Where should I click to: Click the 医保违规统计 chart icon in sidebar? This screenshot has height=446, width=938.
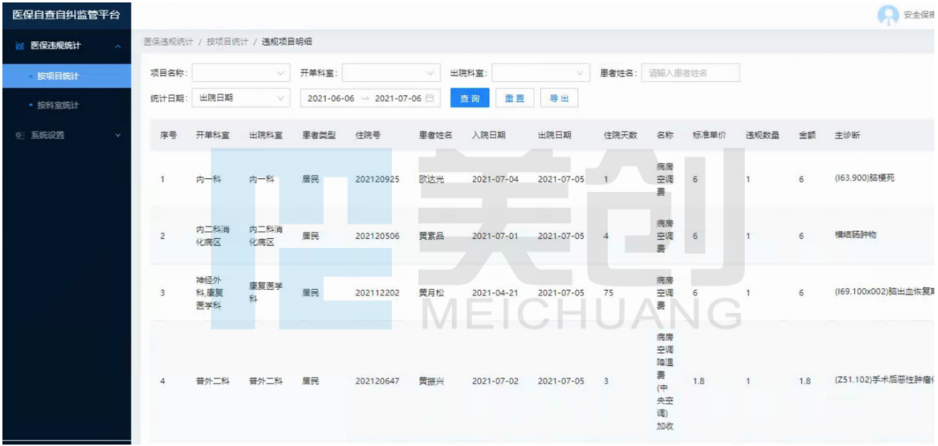click(x=20, y=46)
